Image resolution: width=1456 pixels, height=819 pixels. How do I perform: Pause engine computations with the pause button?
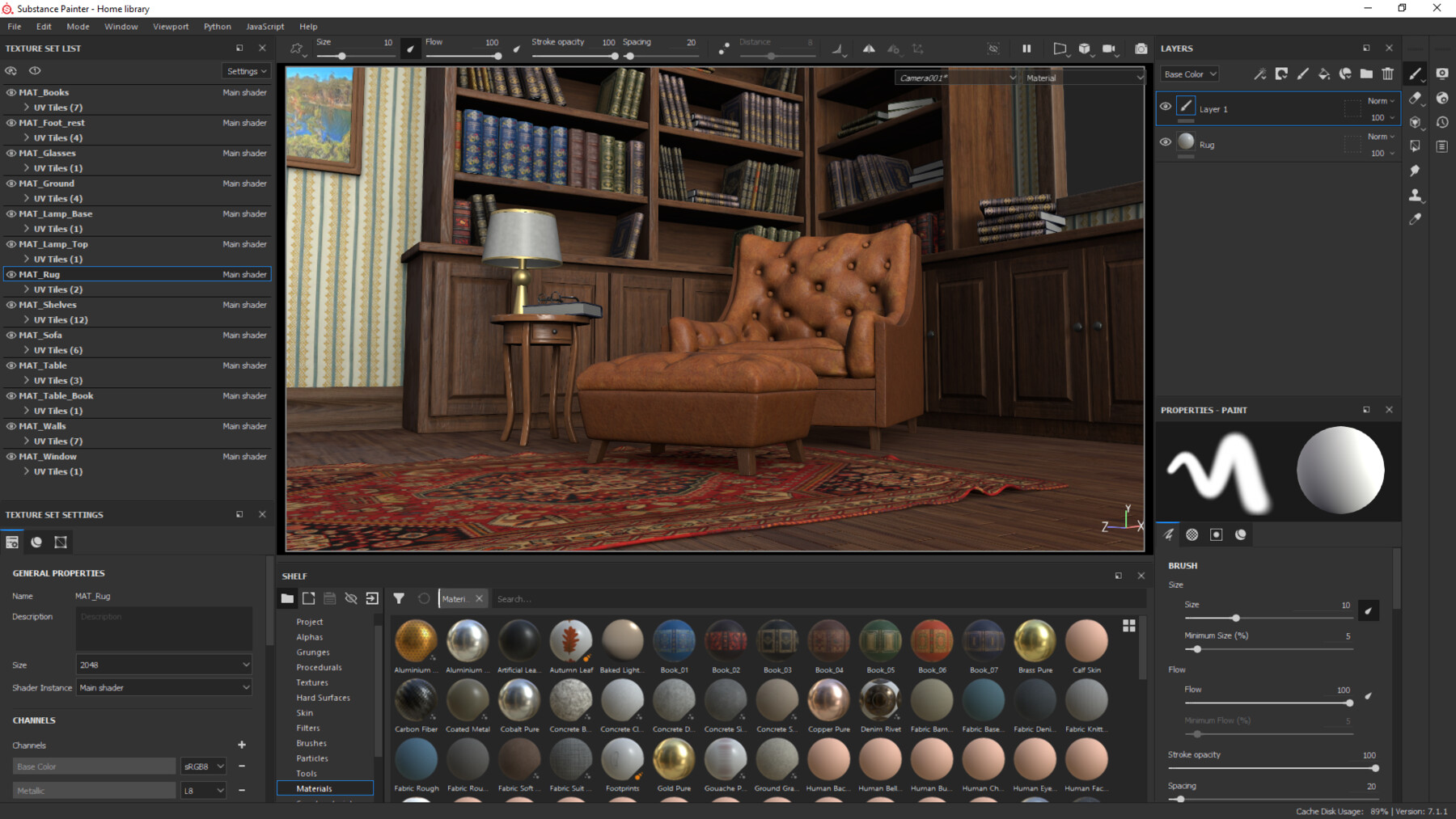click(1026, 49)
